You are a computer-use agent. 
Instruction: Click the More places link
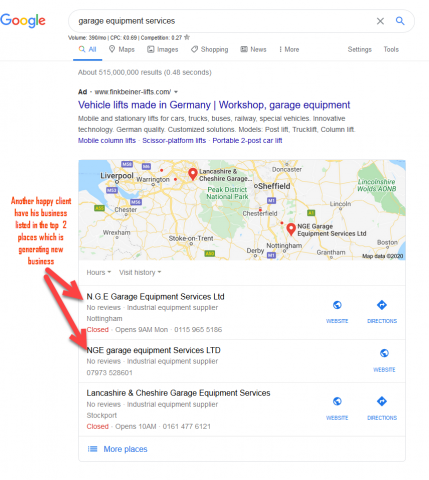125,449
